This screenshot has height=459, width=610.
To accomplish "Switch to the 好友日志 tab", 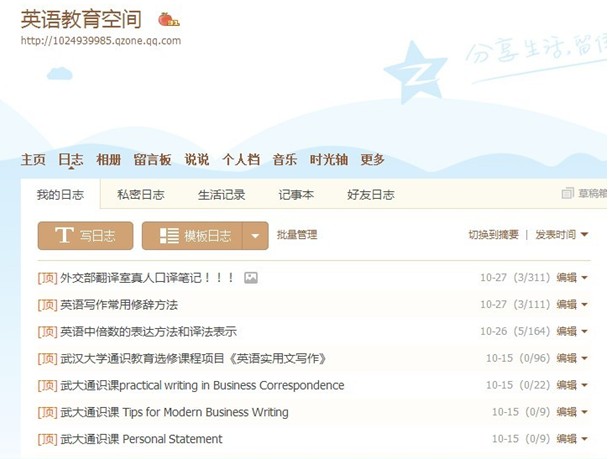I will [x=370, y=195].
